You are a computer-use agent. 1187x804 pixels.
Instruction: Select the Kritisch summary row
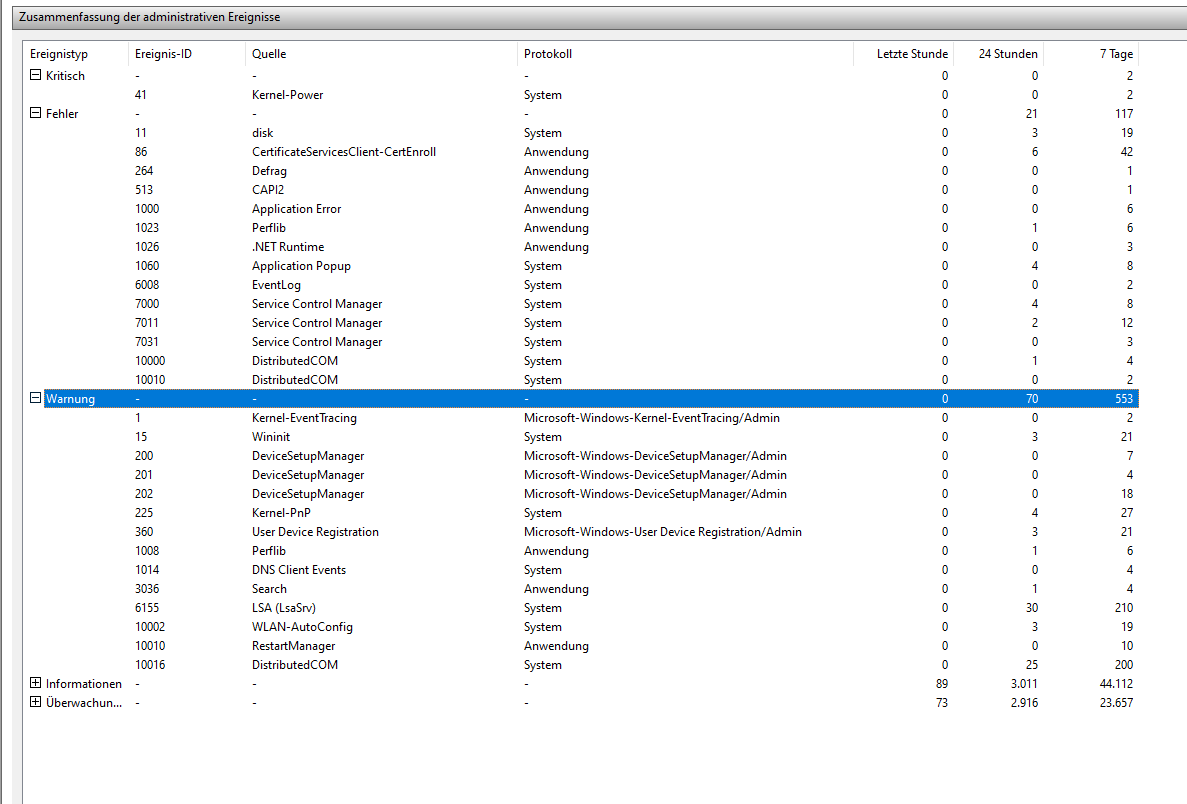581,76
